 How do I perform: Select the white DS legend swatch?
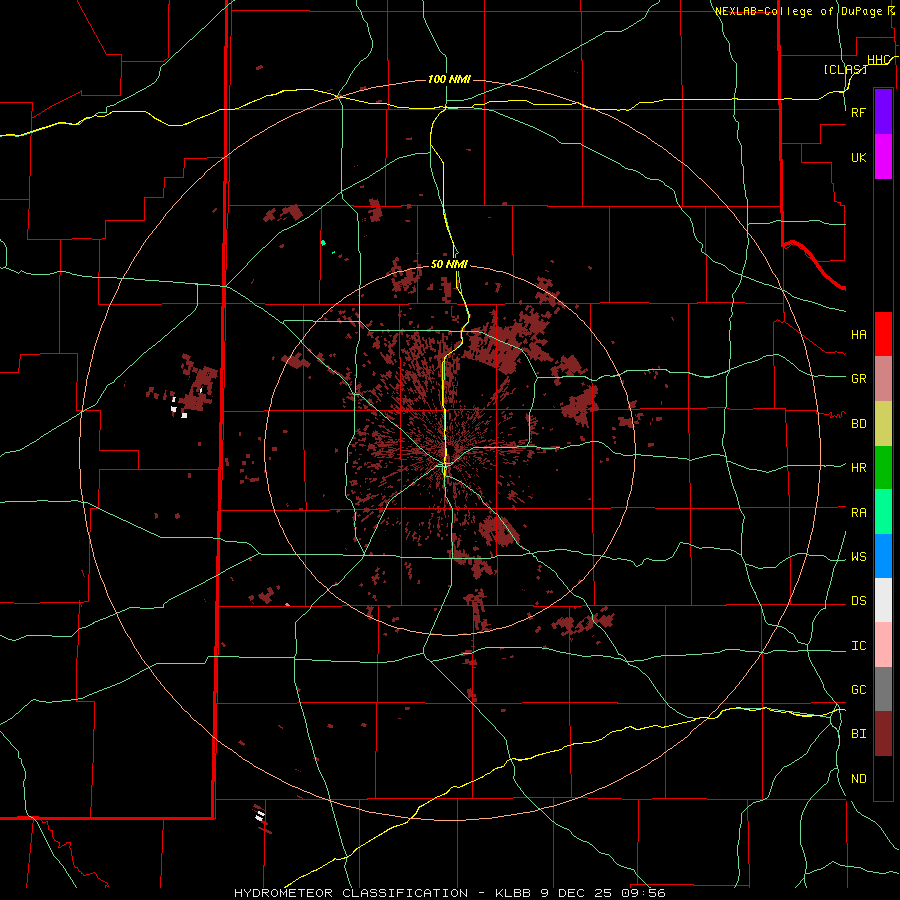pyautogui.click(x=883, y=600)
